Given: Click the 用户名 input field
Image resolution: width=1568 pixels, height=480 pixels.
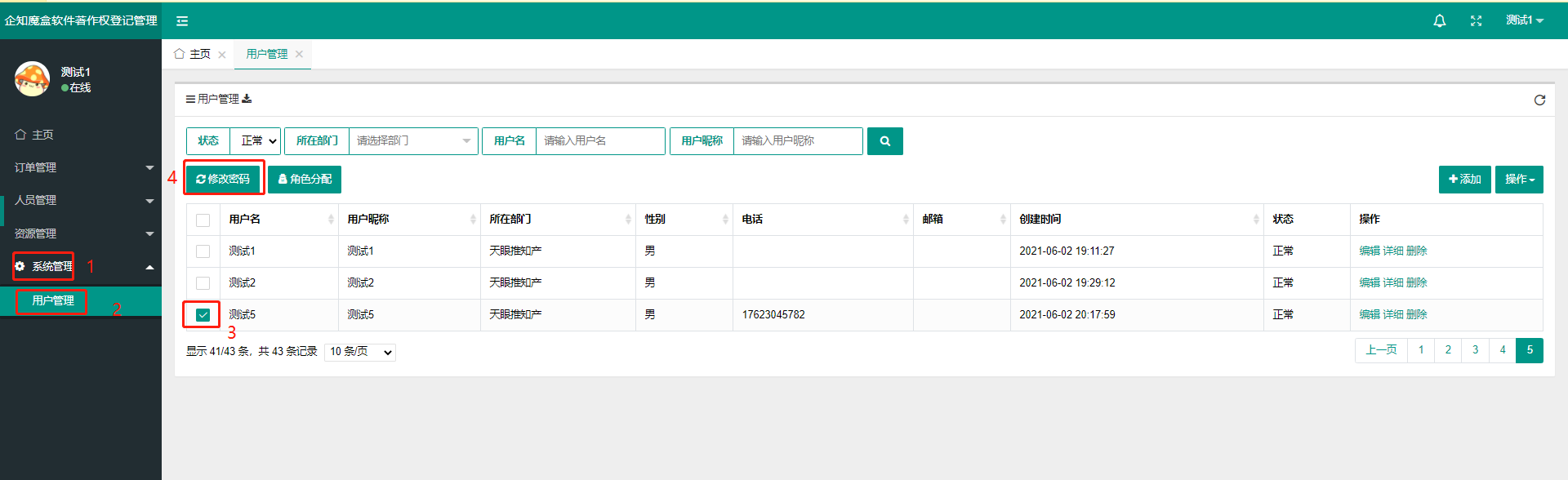Looking at the screenshot, I should [599, 141].
